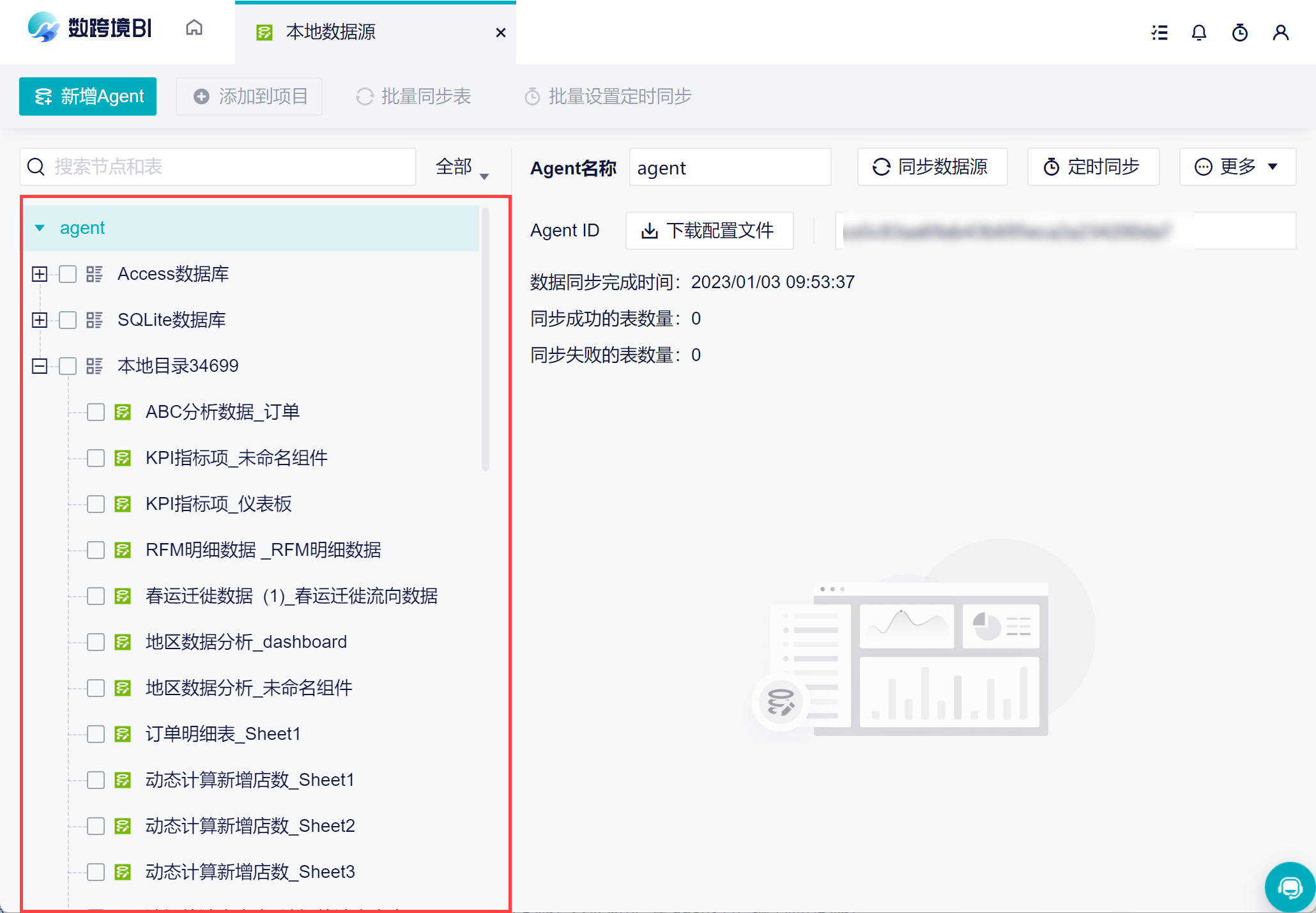This screenshot has height=913, width=1316.
Task: Open the customer support chat bubble
Action: 1290,887
